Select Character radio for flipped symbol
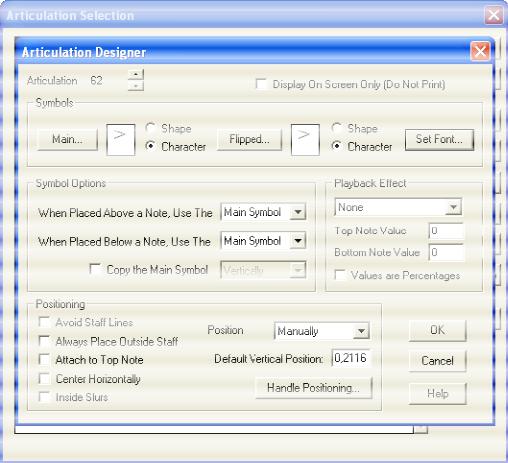Image resolution: width=508 pixels, height=463 pixels. click(336, 146)
